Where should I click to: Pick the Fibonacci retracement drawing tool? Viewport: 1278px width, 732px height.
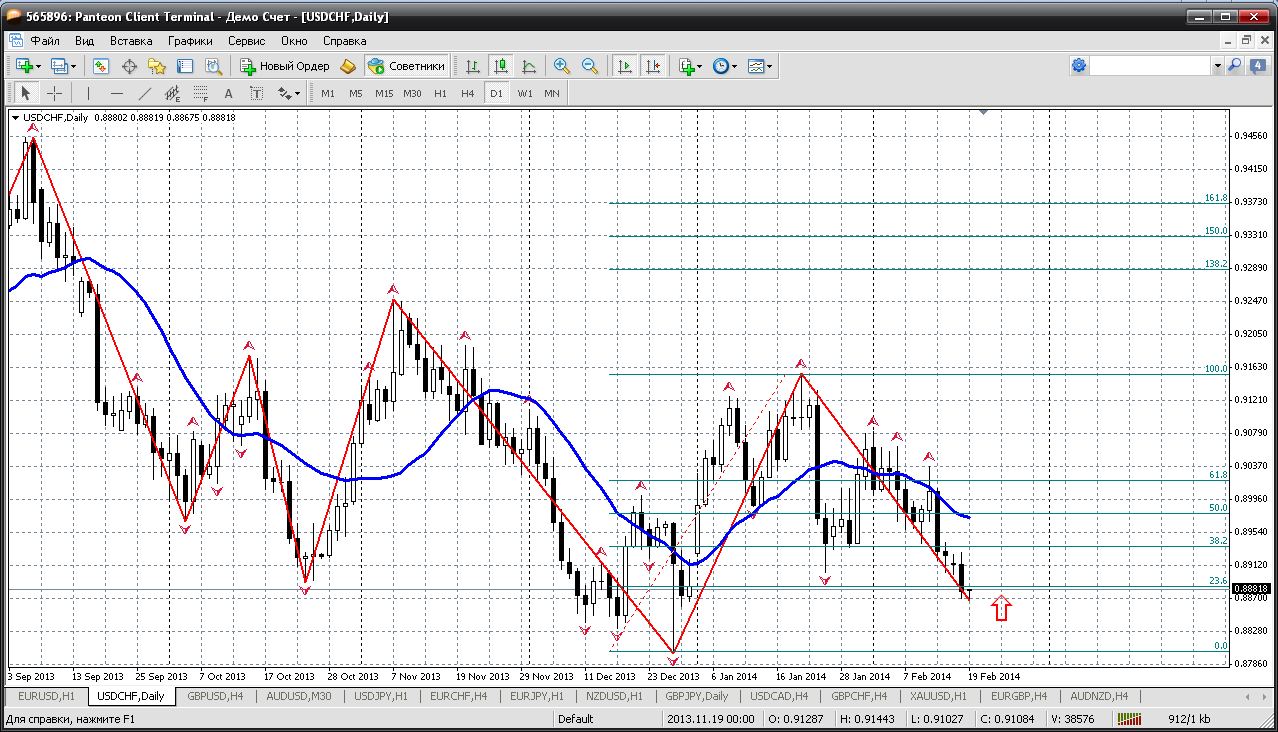click(200, 93)
